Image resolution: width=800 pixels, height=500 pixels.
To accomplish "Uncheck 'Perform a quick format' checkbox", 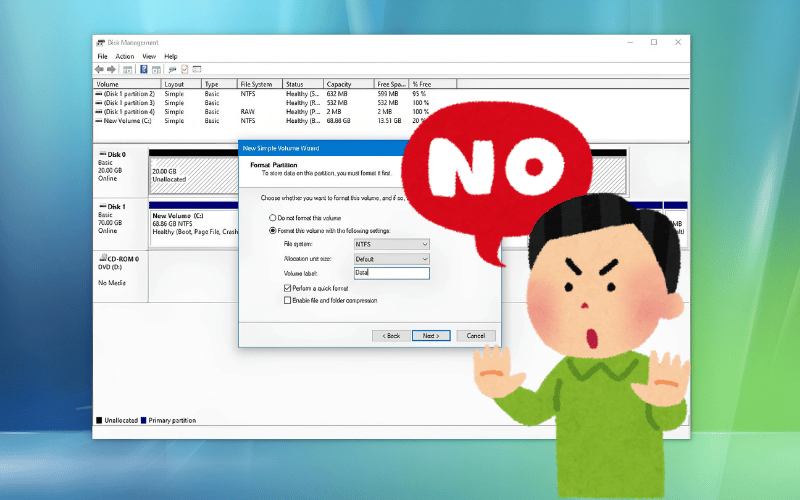I will (287, 288).
